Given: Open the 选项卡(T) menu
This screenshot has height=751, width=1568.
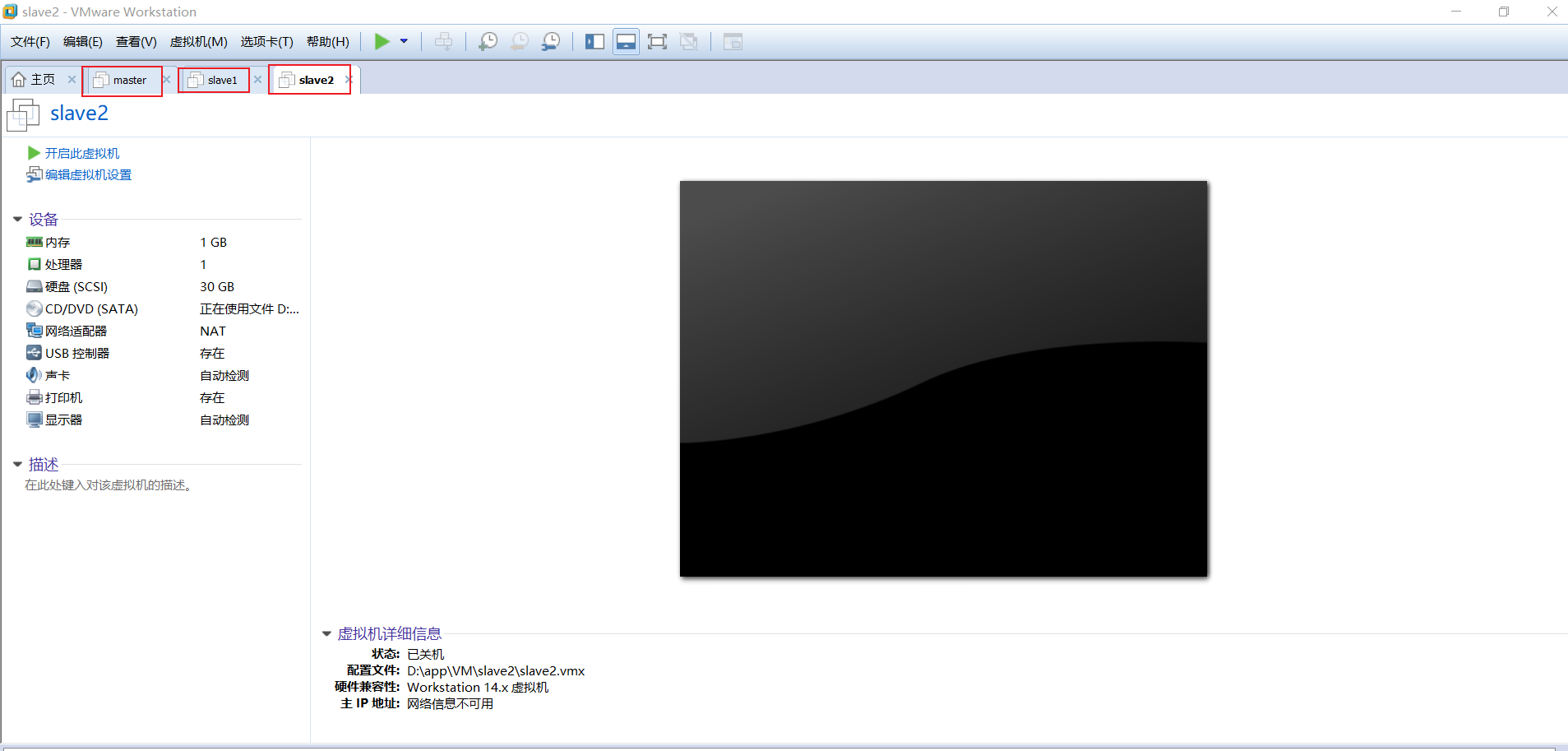Looking at the screenshot, I should click(x=267, y=42).
